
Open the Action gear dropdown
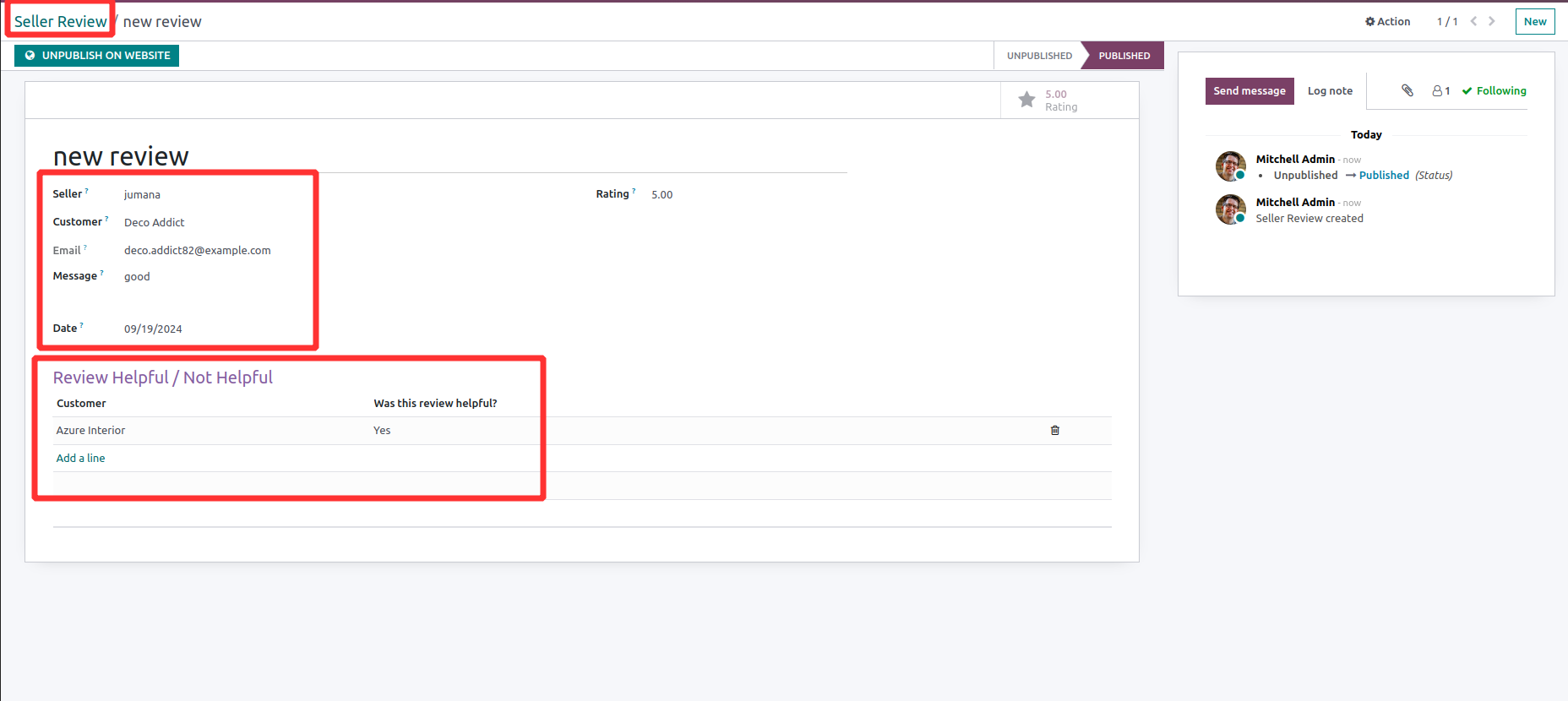click(x=1387, y=21)
